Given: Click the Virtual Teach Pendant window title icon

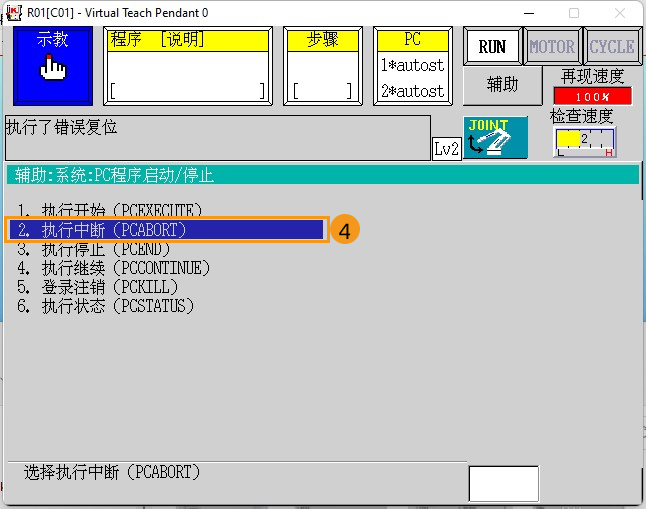Looking at the screenshot, I should click(13, 13).
